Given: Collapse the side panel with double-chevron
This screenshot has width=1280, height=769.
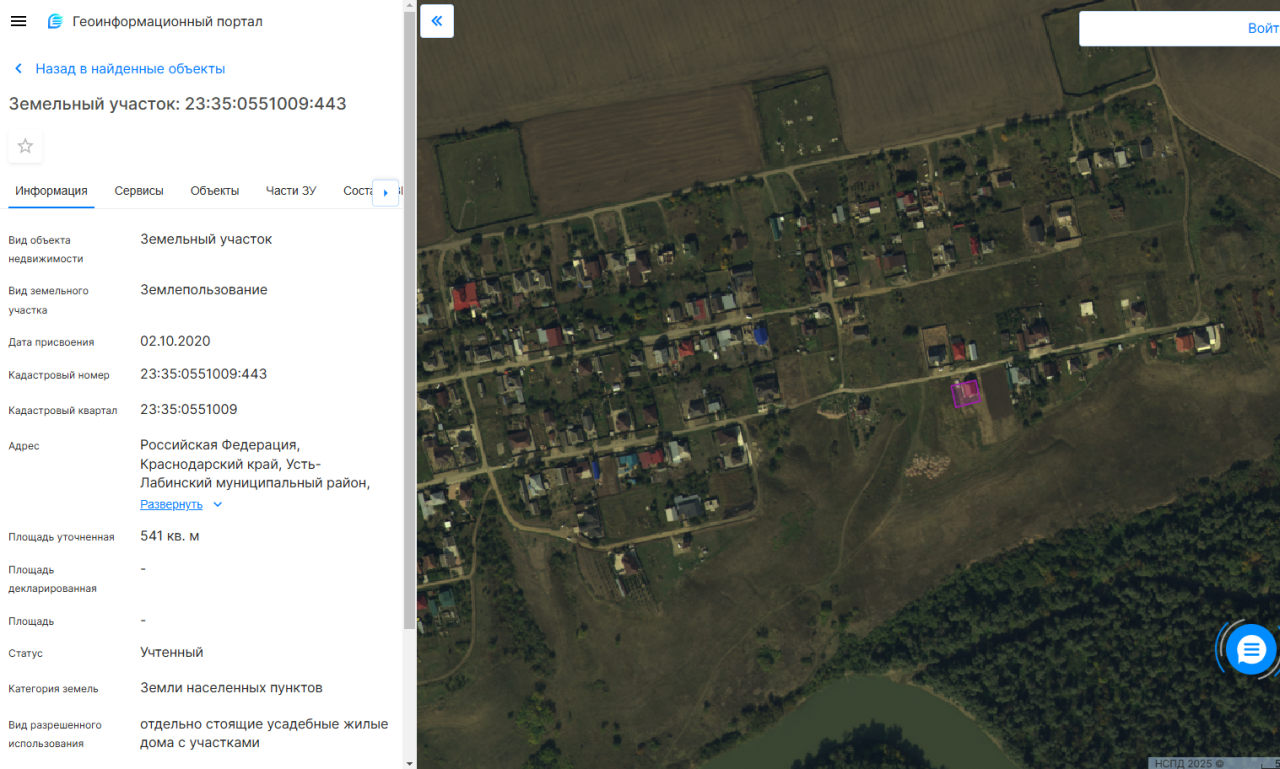Looking at the screenshot, I should [437, 21].
